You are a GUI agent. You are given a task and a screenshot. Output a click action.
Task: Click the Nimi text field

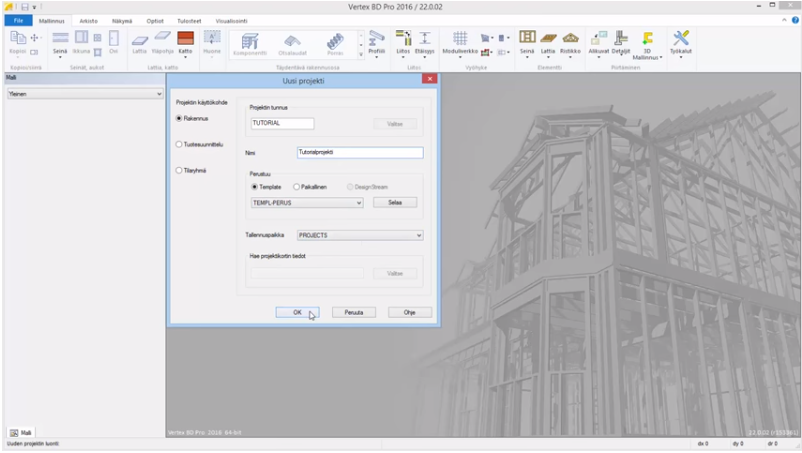coord(359,153)
